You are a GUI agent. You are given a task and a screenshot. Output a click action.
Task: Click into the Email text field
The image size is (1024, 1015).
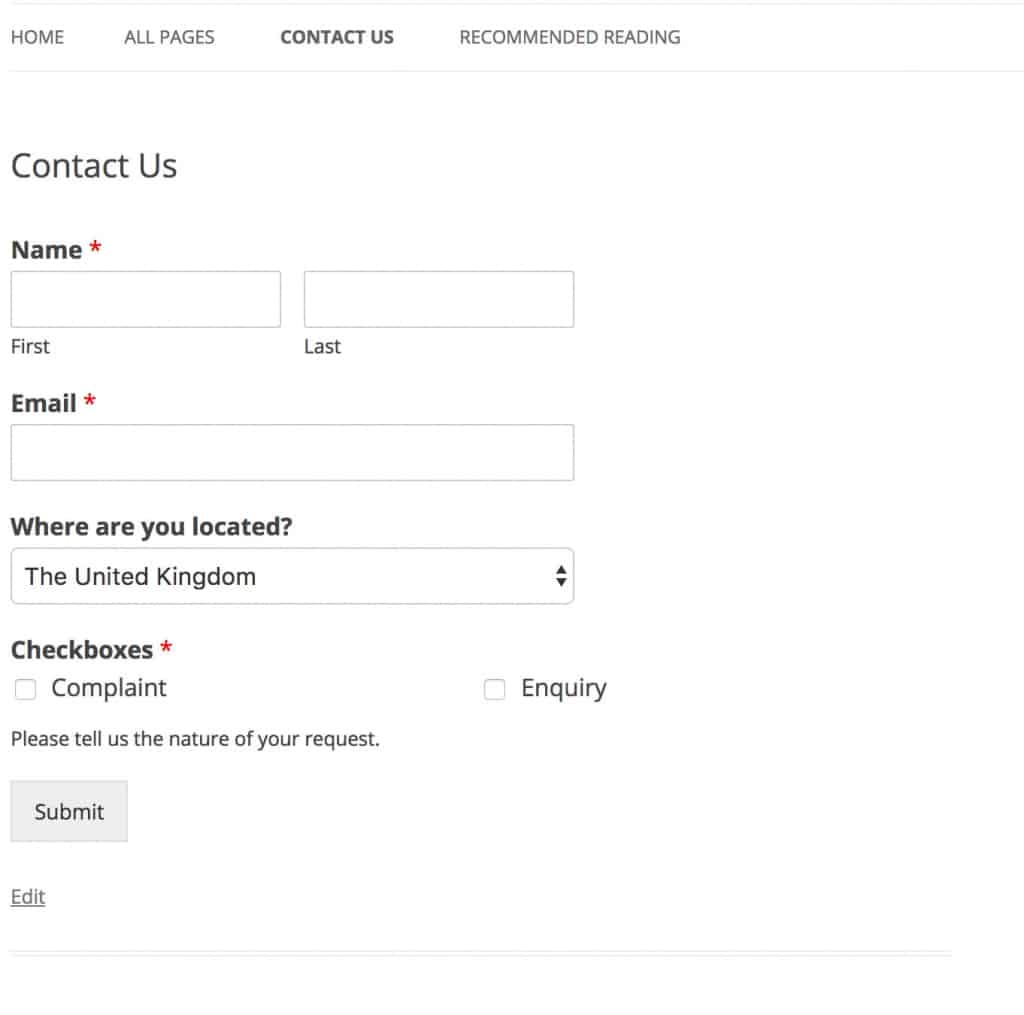click(x=292, y=453)
